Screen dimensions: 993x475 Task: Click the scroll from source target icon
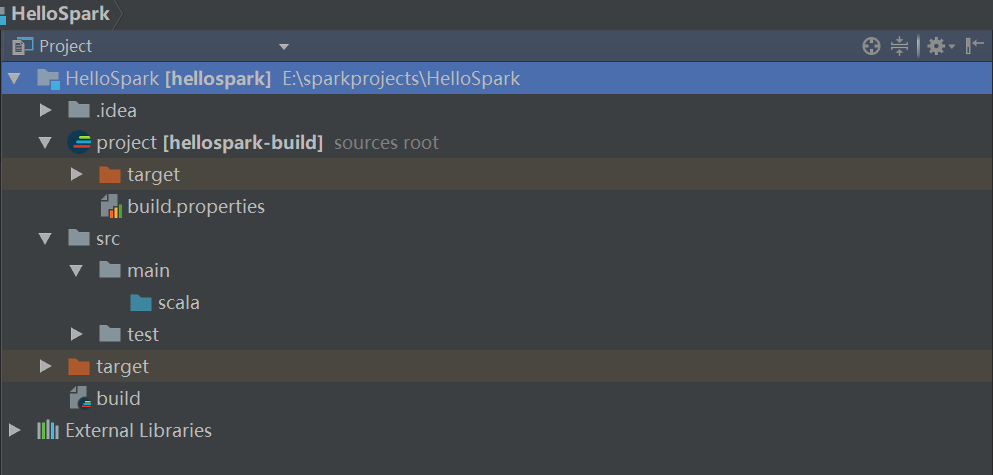tap(871, 46)
